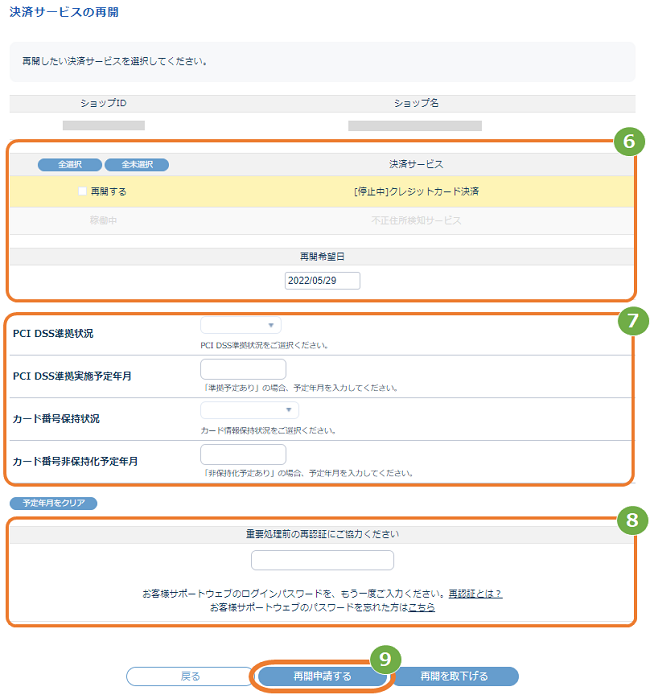Click the 再開申請する button
This screenshot has width=650, height=699.
[x=322, y=676]
